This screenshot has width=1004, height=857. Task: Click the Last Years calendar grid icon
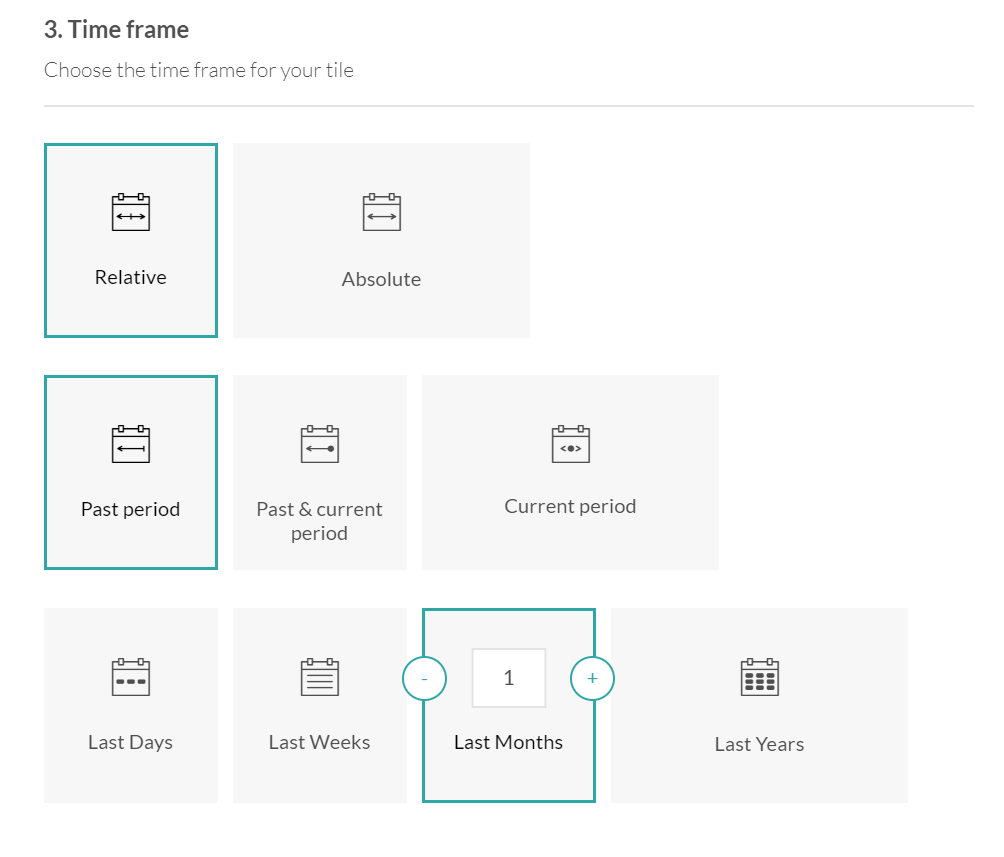(x=759, y=677)
